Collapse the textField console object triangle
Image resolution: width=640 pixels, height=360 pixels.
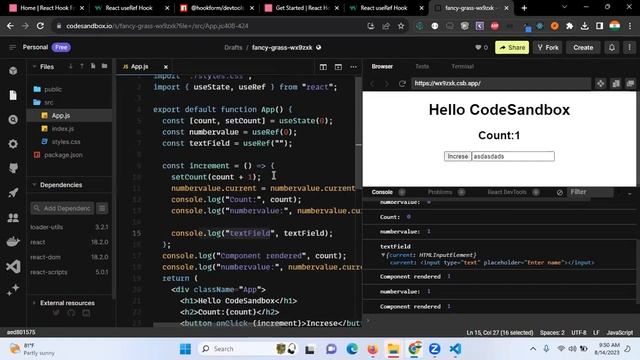(383, 255)
